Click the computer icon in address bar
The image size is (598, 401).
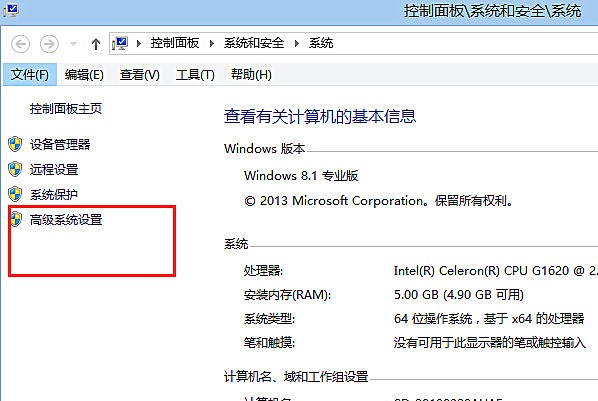click(x=120, y=43)
